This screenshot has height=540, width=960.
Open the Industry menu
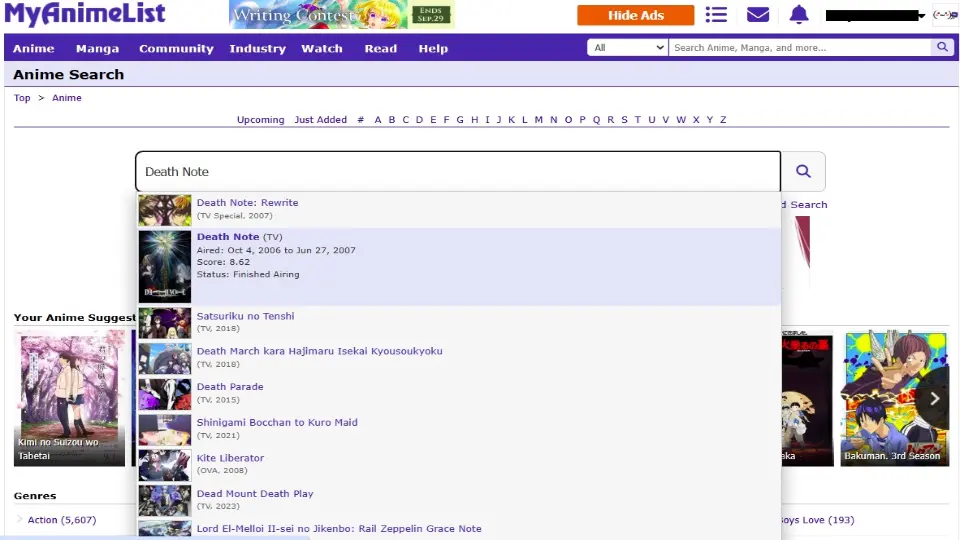point(258,48)
